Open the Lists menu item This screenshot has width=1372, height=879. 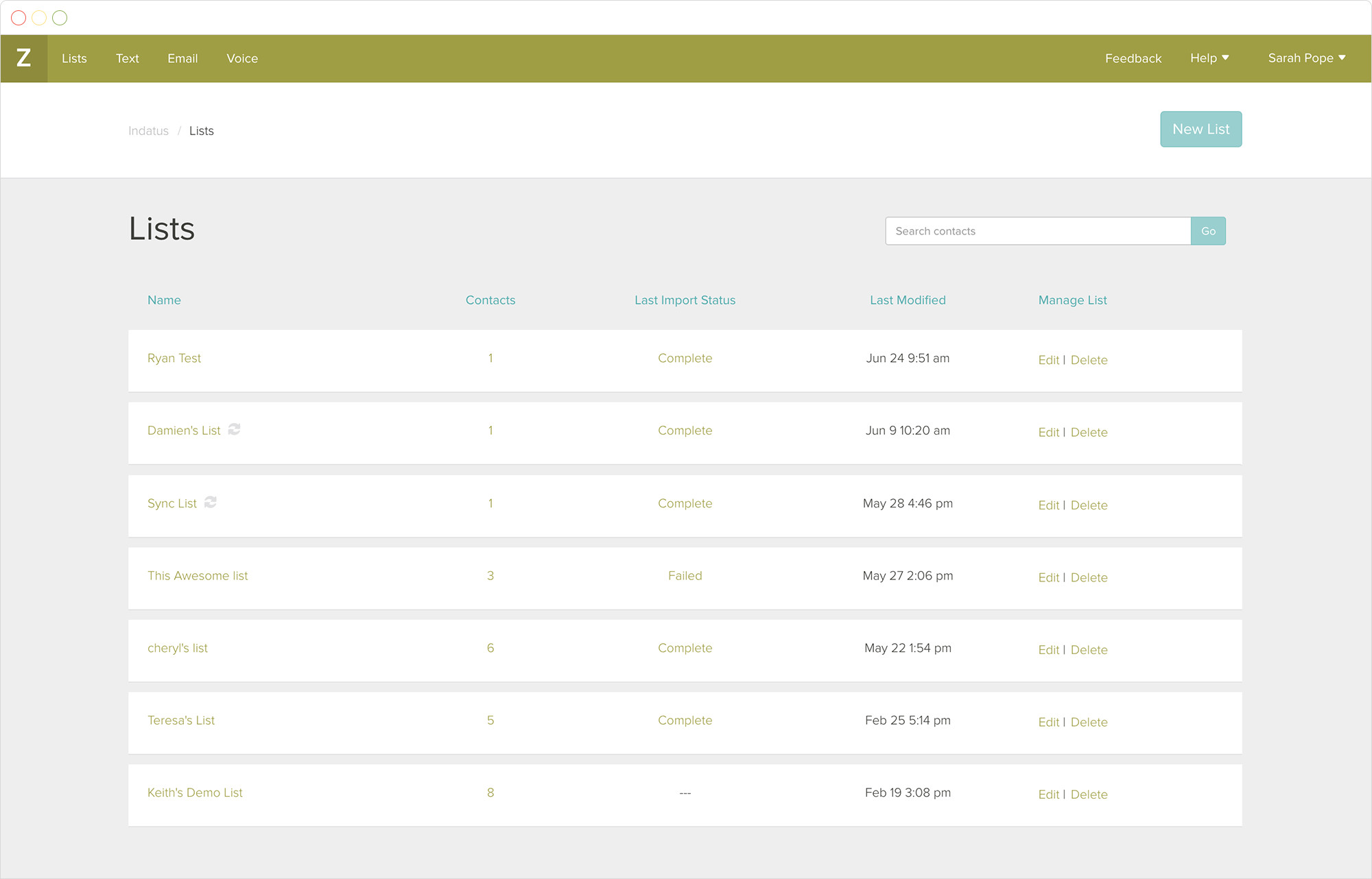coord(74,58)
